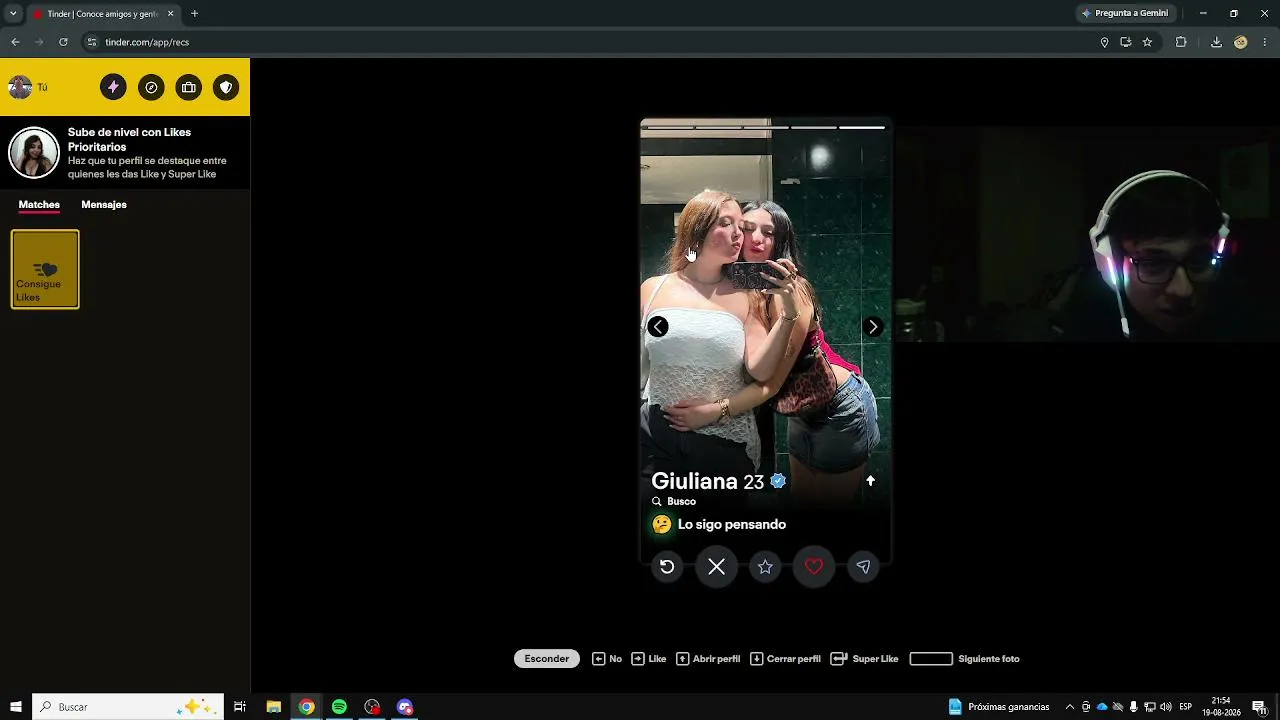Click the 'Próximas ganancias' taskbar widget
Screen dimensions: 1280x720
click(999, 707)
